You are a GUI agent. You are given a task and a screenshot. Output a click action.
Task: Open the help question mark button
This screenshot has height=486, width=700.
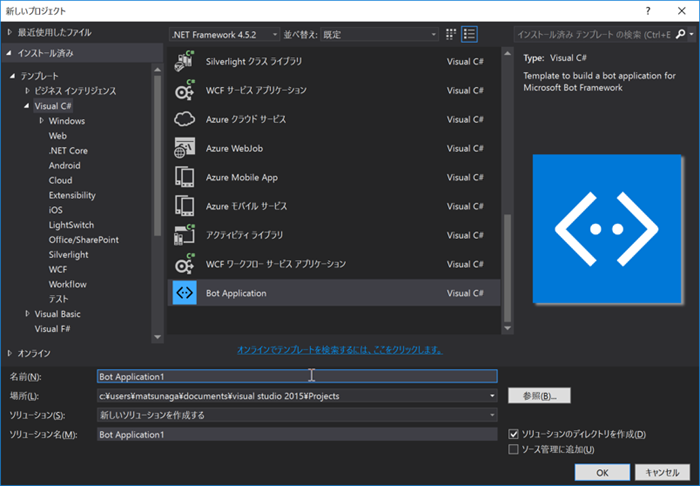tap(648, 11)
